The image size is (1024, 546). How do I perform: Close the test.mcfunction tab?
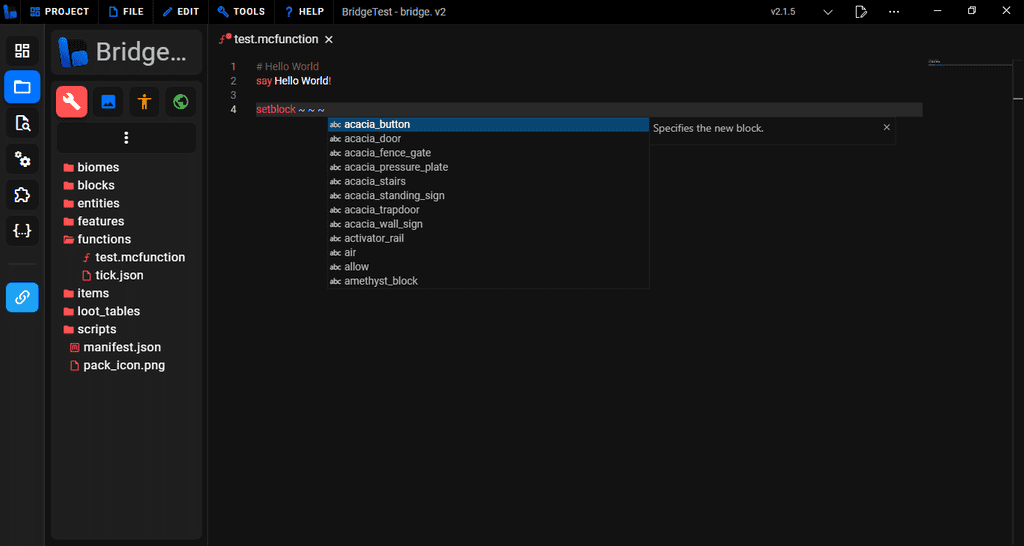pyautogui.click(x=329, y=40)
